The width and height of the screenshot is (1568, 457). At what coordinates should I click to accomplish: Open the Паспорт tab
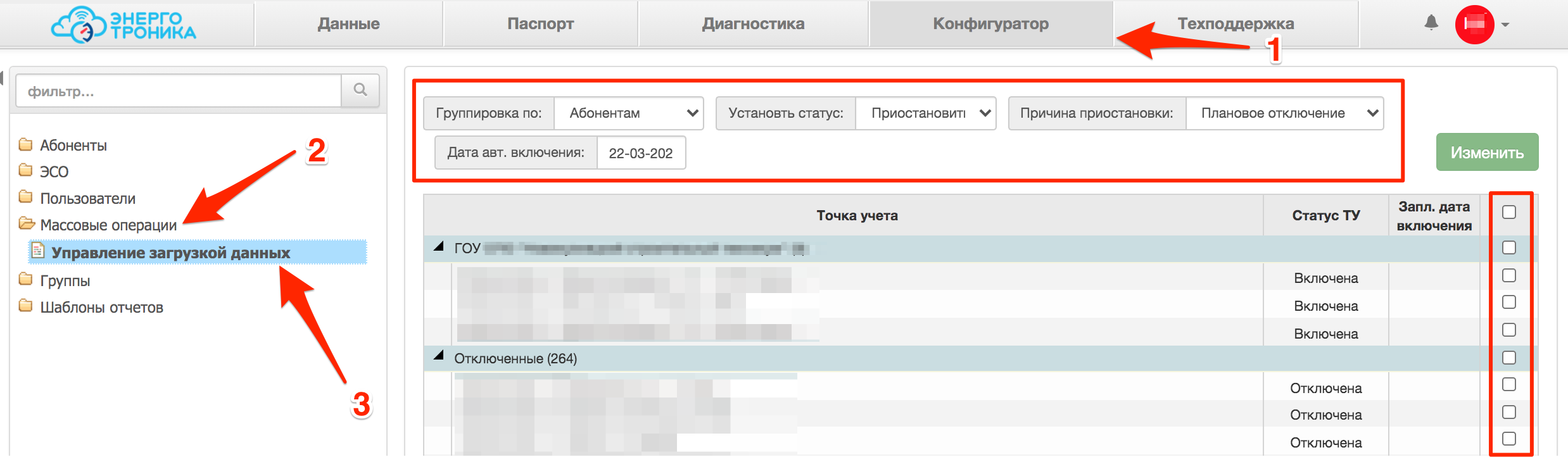(541, 24)
